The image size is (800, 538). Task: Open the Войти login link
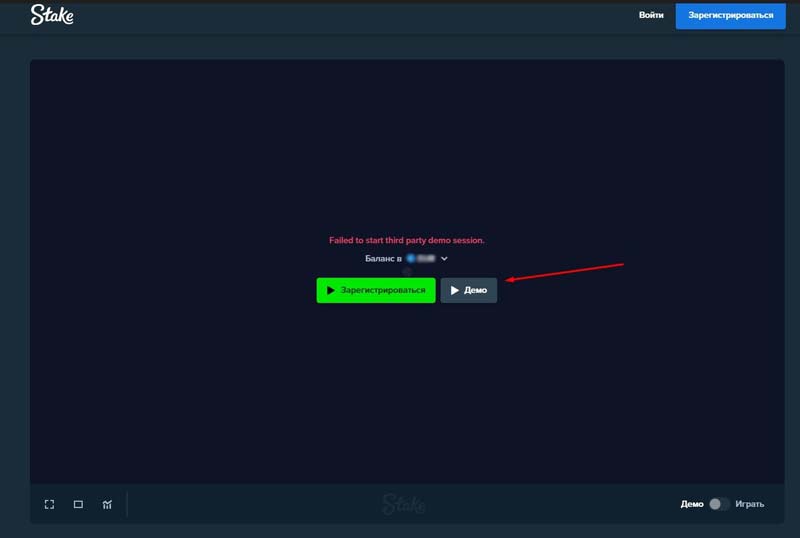(x=651, y=15)
